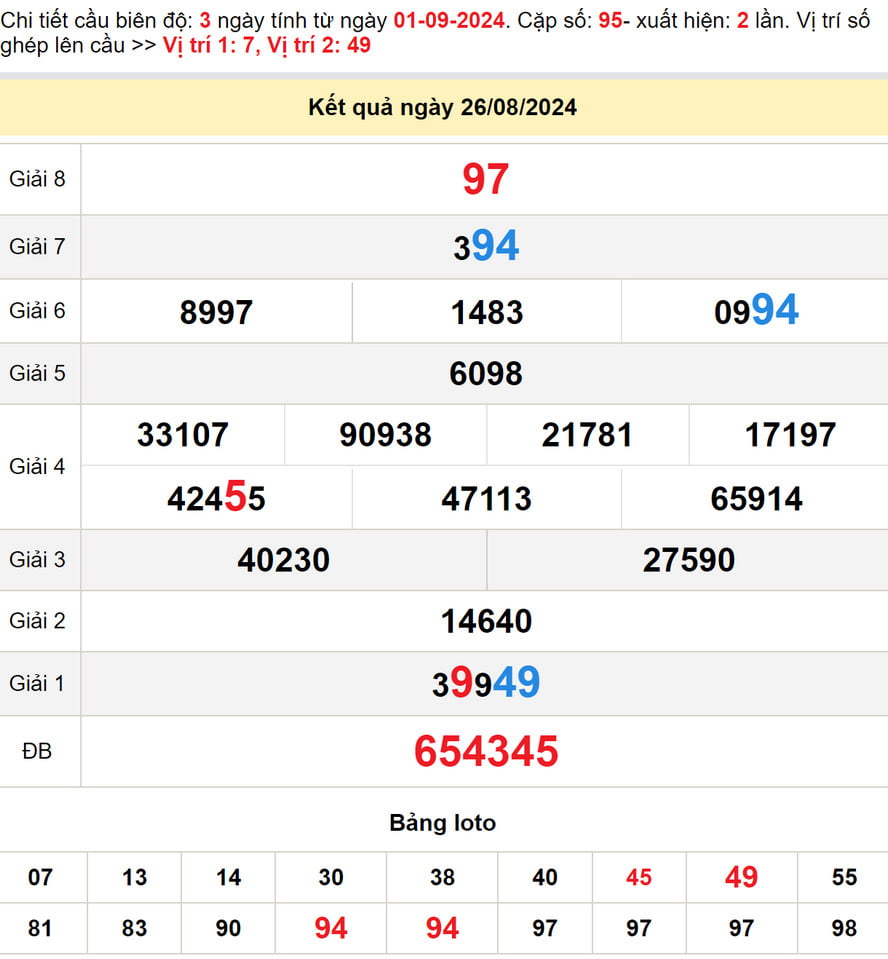Click the 'ĐB' special prize label

[x=37, y=751]
